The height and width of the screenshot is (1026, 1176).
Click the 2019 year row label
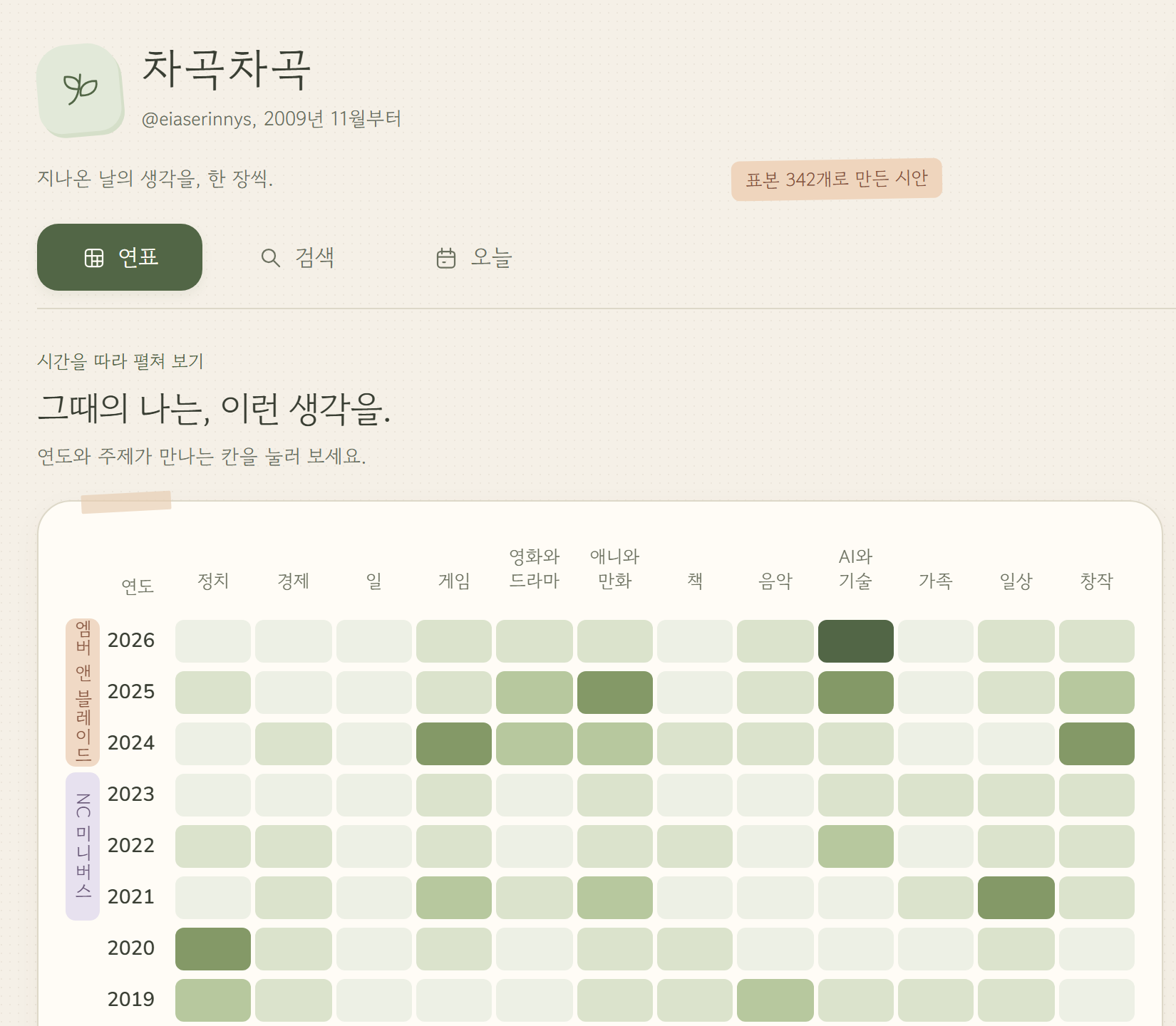pos(131,999)
